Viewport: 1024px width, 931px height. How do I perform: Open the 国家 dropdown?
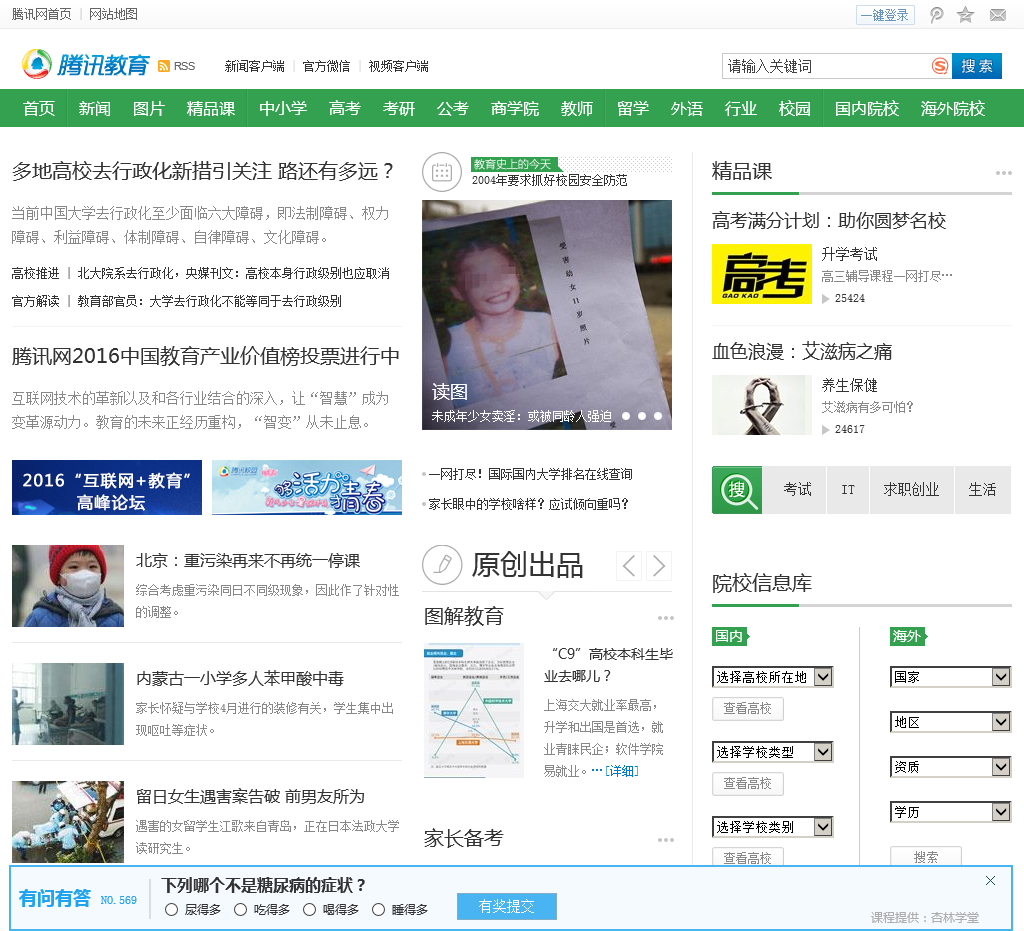950,677
